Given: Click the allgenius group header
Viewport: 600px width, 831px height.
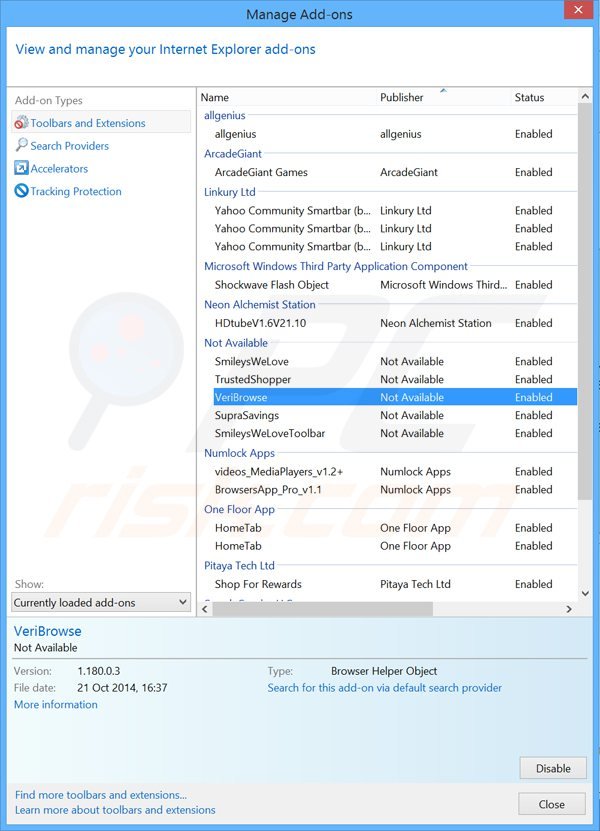Looking at the screenshot, I should click(225, 116).
